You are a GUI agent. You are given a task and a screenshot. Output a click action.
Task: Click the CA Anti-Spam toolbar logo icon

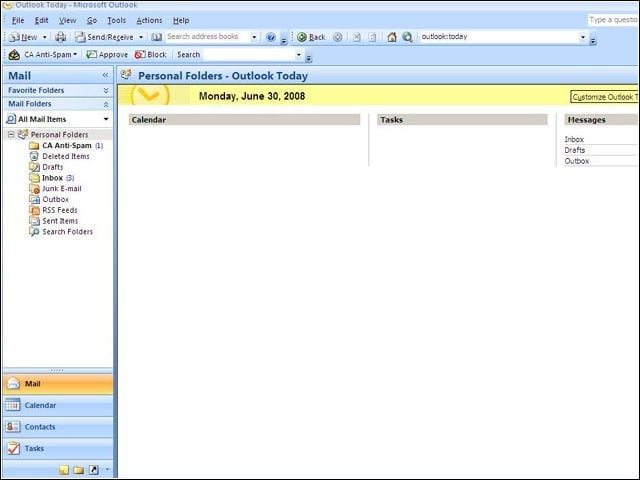(14, 55)
